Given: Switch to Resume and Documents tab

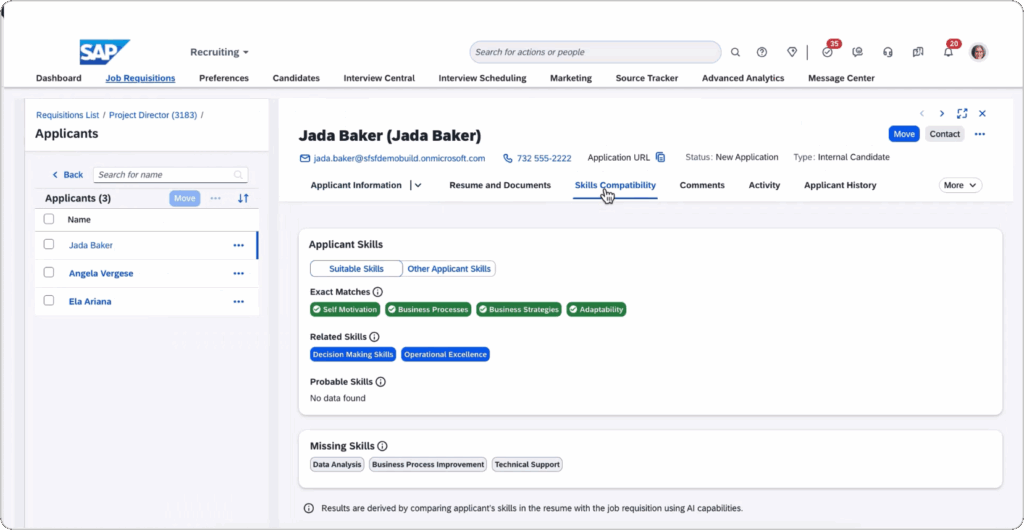Looking at the screenshot, I should [x=500, y=185].
